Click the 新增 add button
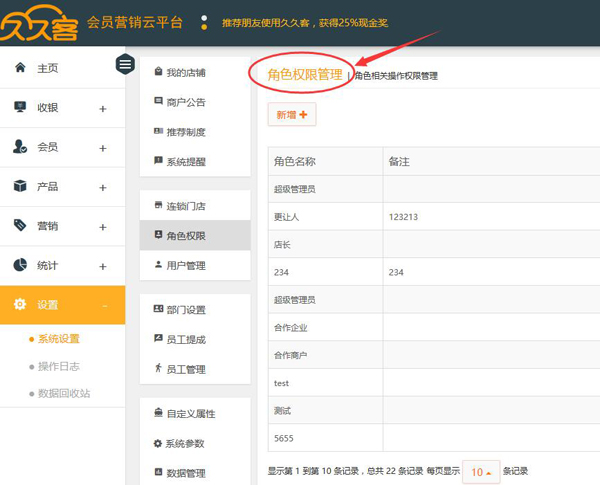Image resolution: width=600 pixels, height=485 pixels. coord(291,115)
